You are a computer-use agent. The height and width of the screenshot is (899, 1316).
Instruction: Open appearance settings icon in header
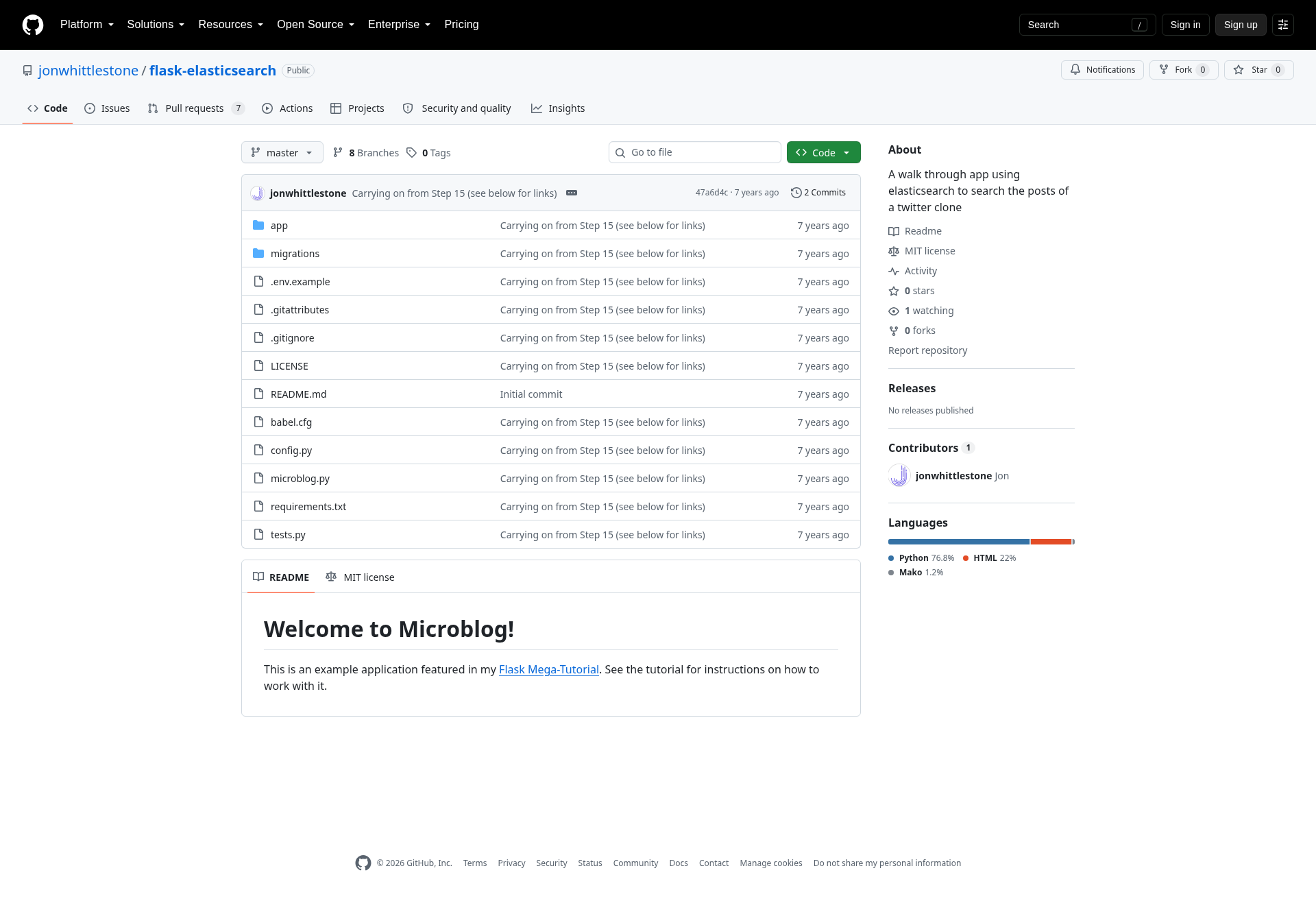(x=1282, y=25)
